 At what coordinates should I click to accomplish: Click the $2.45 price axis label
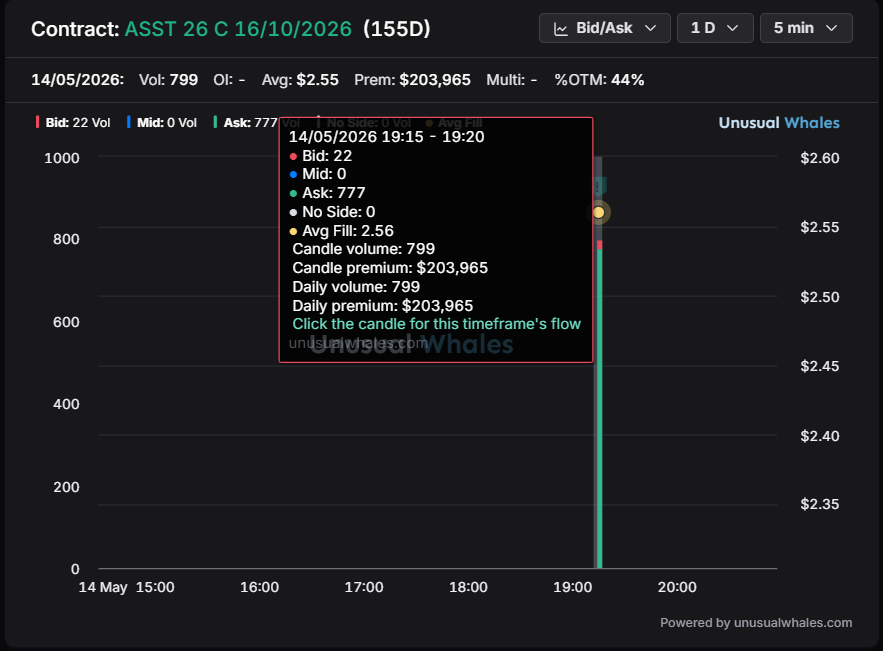tap(819, 366)
